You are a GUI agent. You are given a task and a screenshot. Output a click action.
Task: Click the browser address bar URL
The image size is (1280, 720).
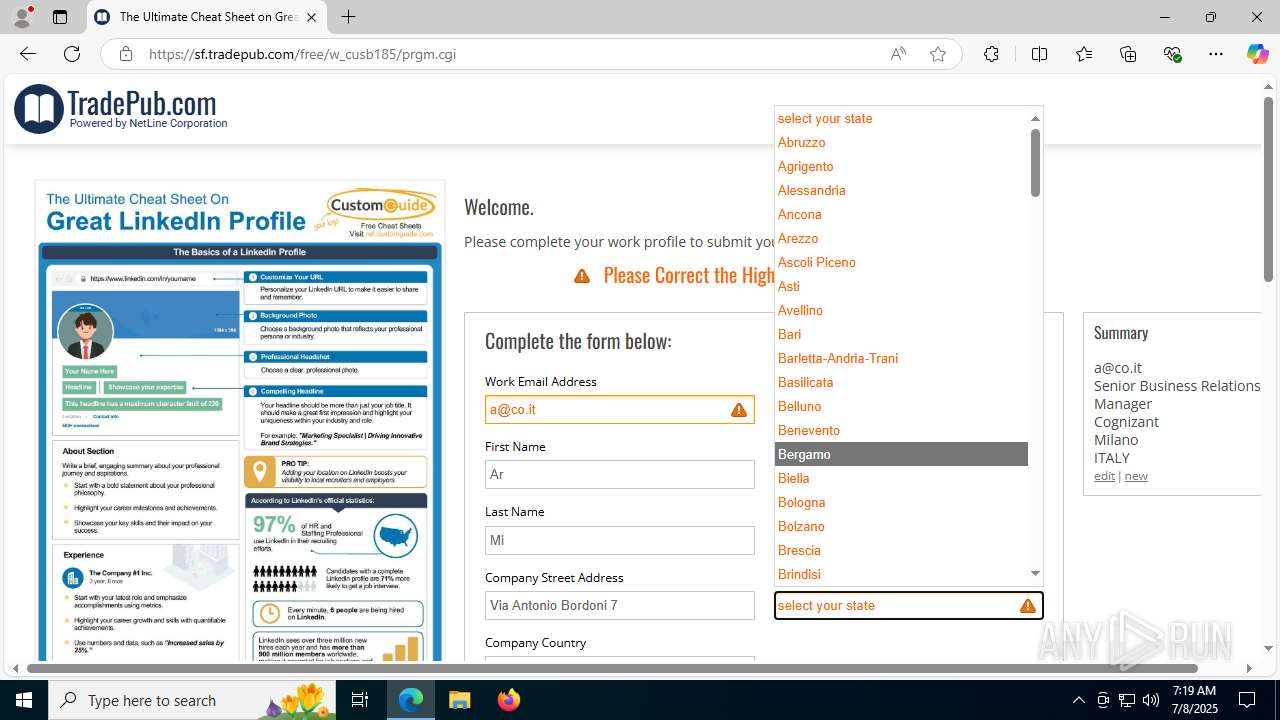[303, 54]
